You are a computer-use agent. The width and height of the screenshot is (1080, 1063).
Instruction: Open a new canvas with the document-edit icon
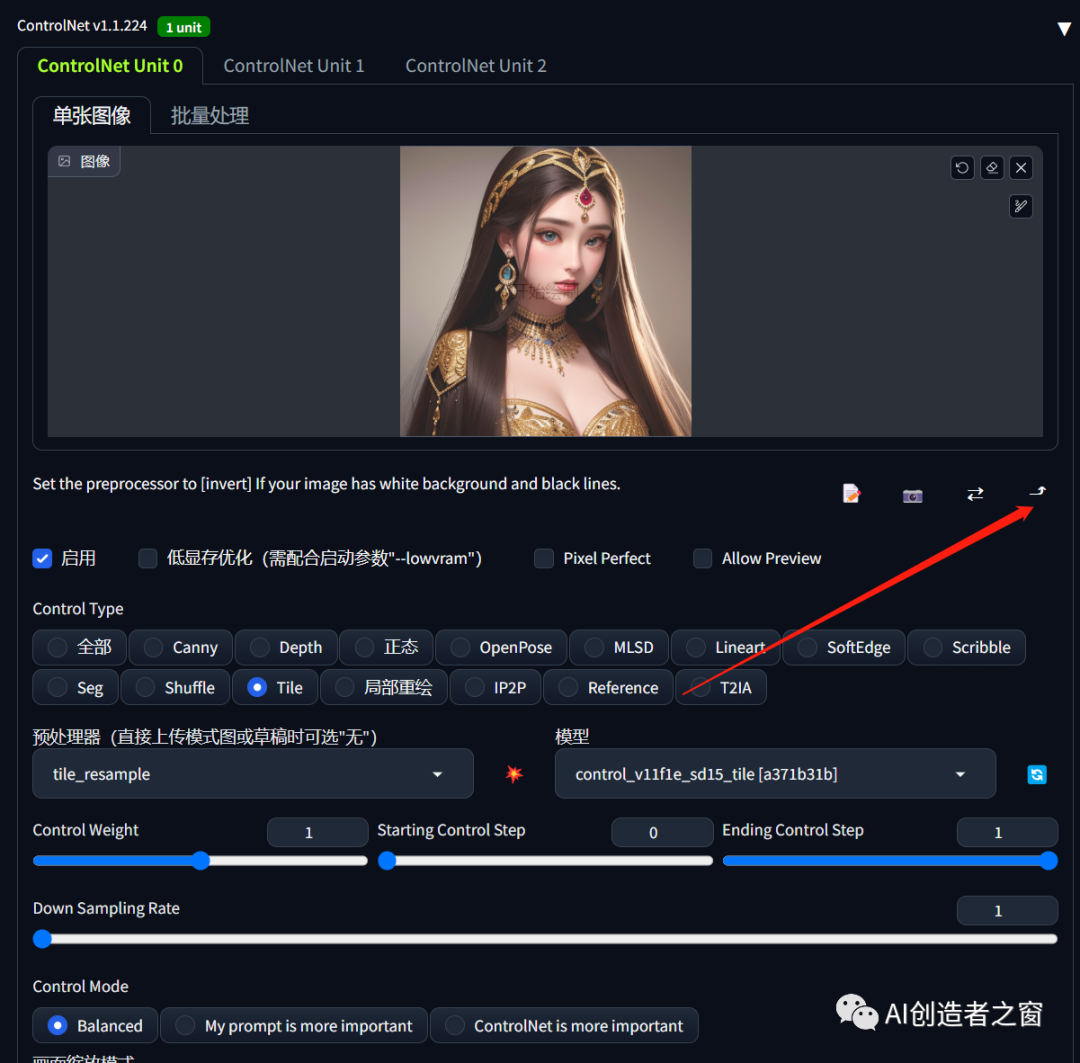pyautogui.click(x=851, y=492)
